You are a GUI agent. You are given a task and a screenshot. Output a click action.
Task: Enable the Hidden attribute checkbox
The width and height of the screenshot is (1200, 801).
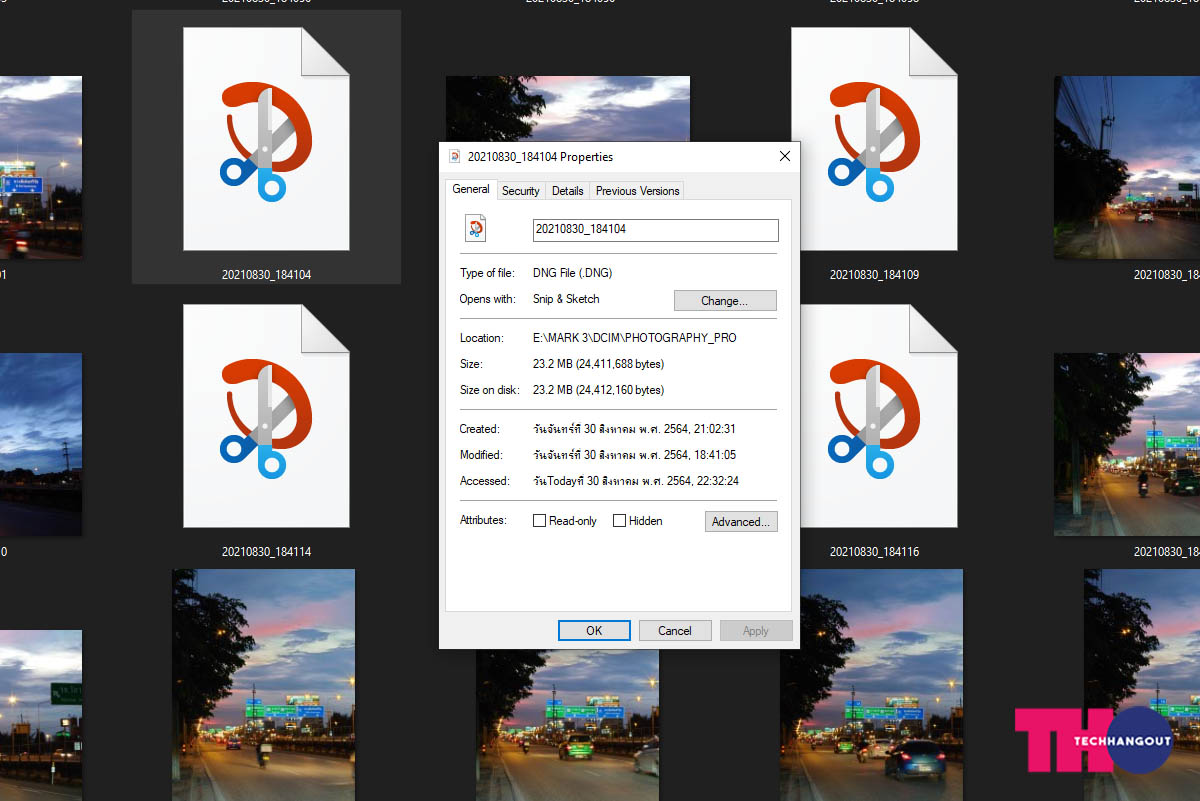click(619, 521)
